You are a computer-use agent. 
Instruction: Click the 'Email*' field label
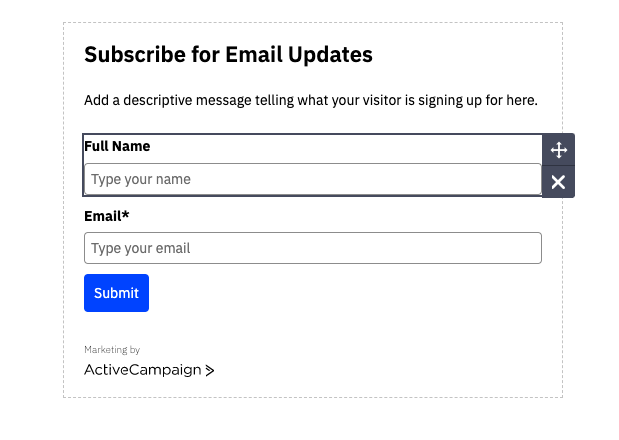pyautogui.click(x=107, y=216)
